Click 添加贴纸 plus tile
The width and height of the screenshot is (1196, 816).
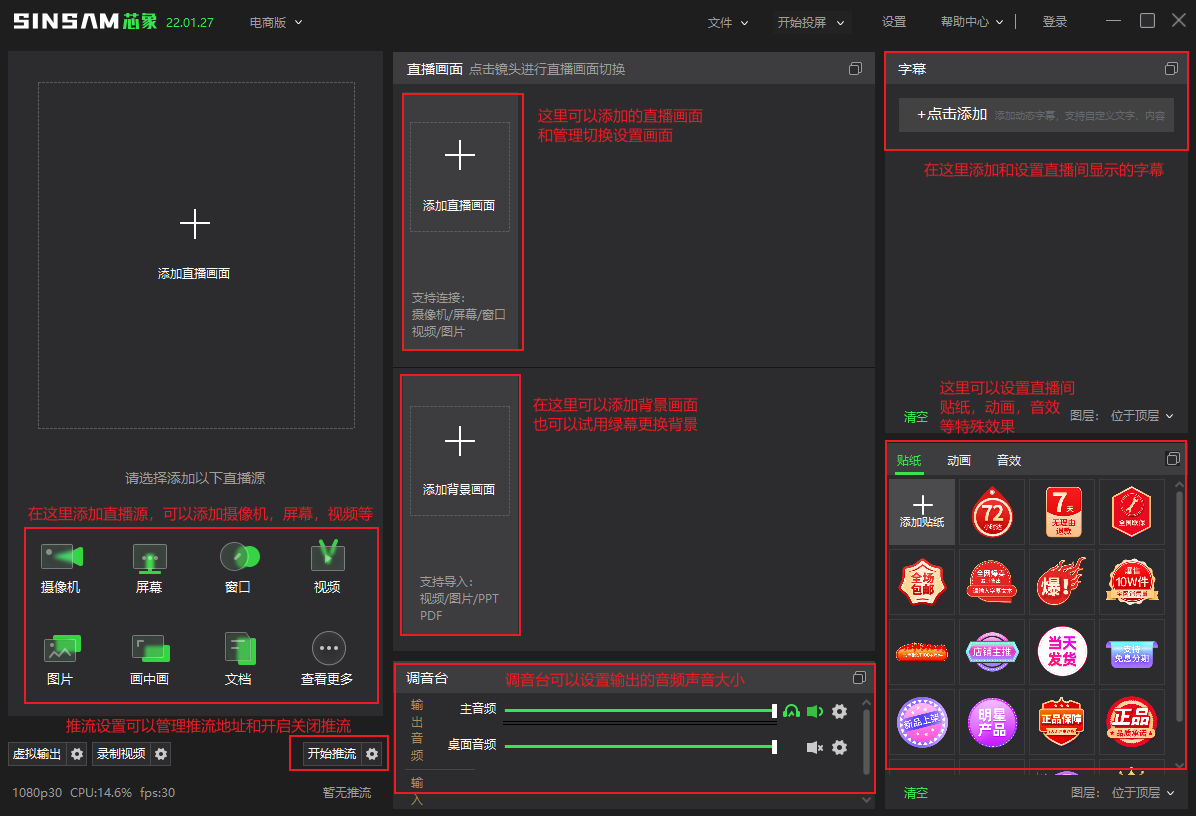[922, 512]
